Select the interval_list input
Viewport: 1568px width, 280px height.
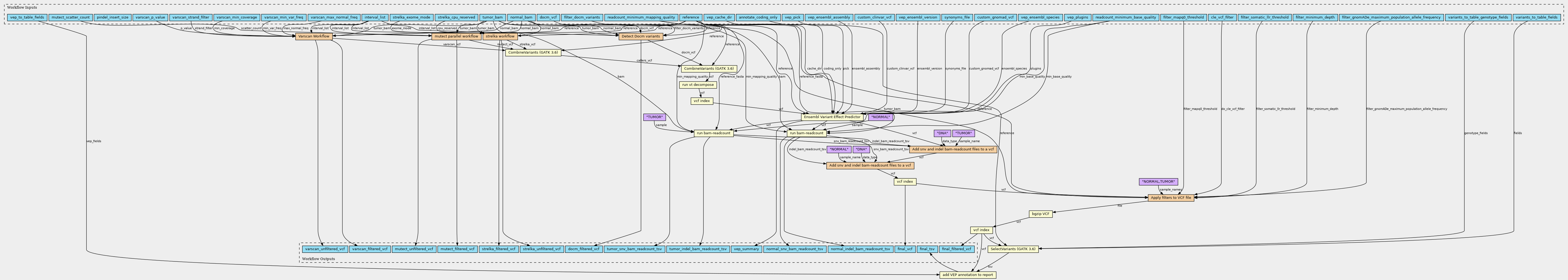coord(374,18)
